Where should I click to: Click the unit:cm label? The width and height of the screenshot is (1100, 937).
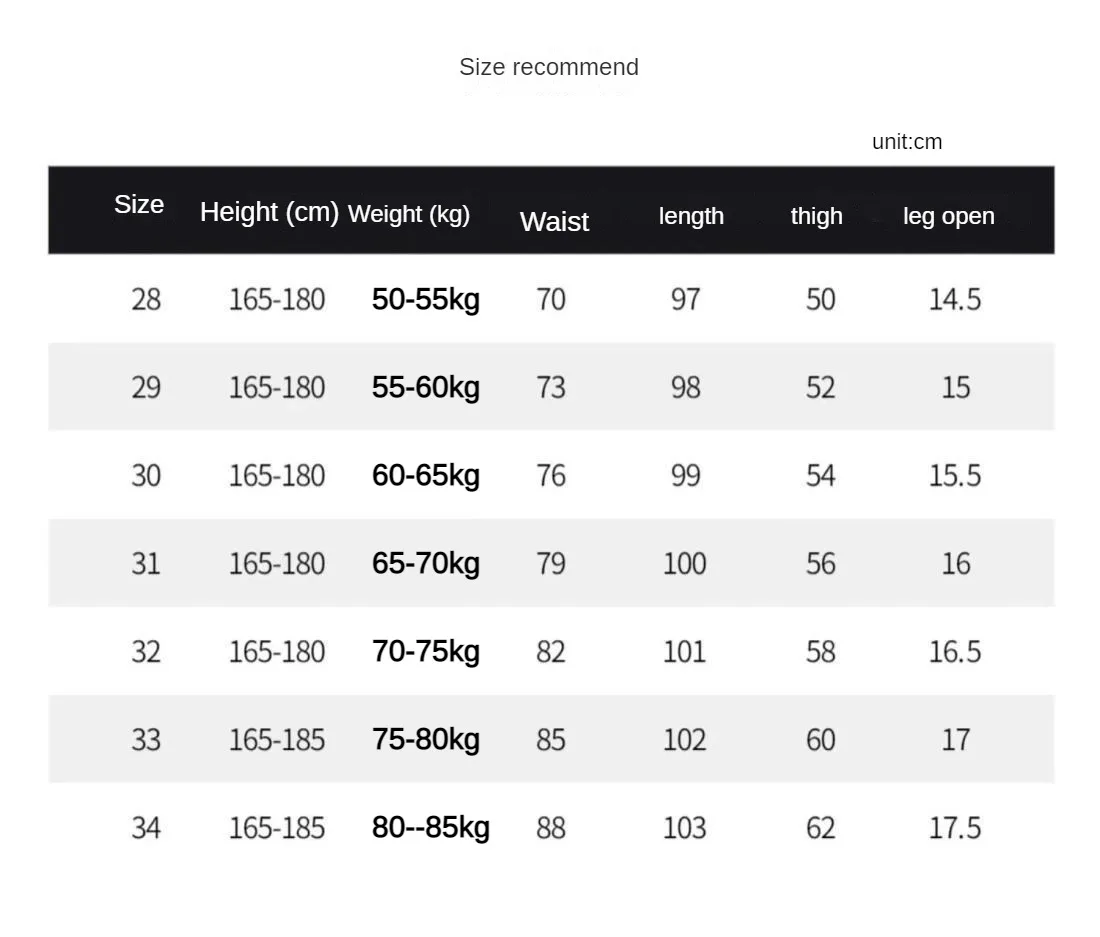(907, 142)
